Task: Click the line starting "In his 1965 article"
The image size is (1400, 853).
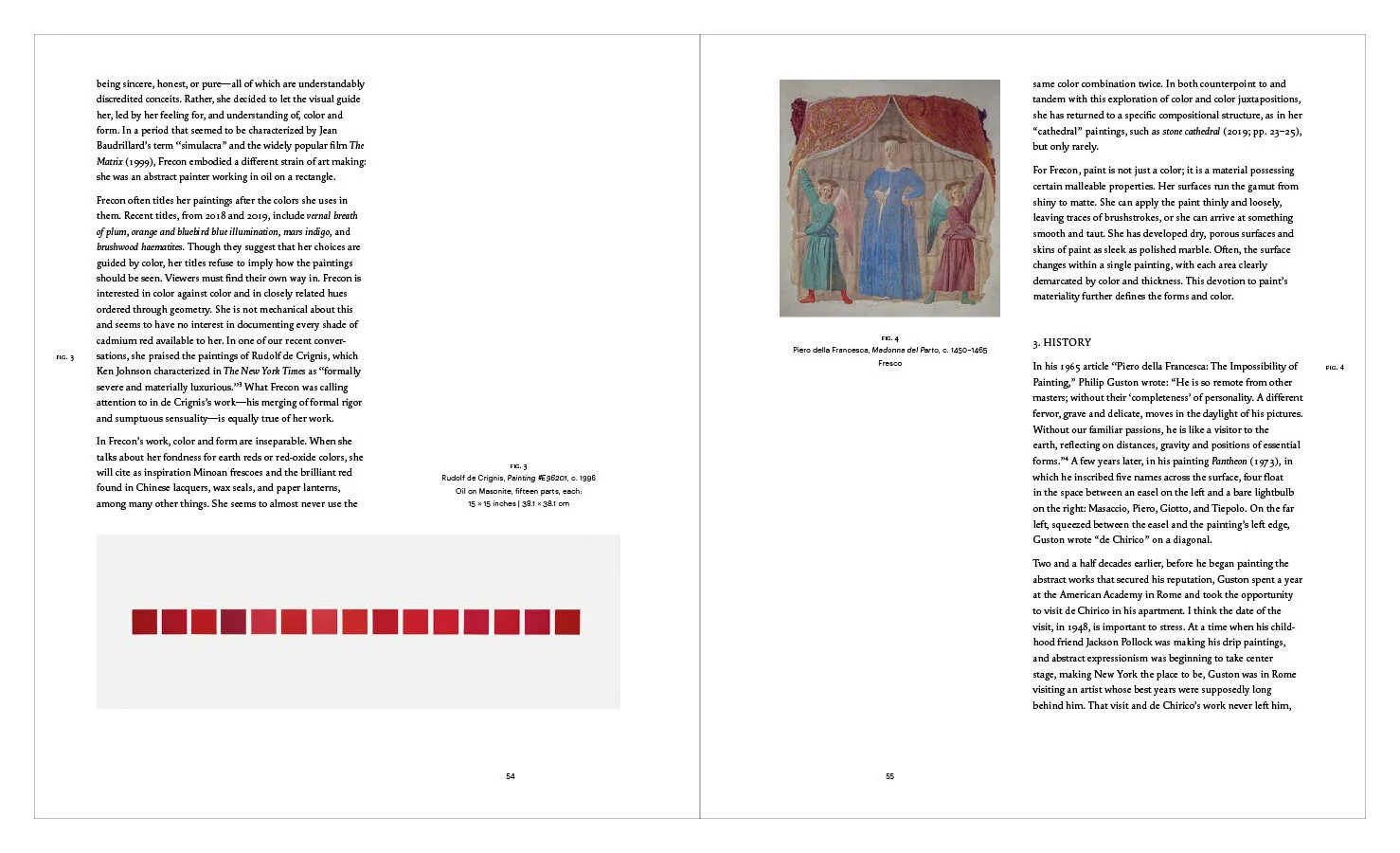Action: (x=1165, y=366)
